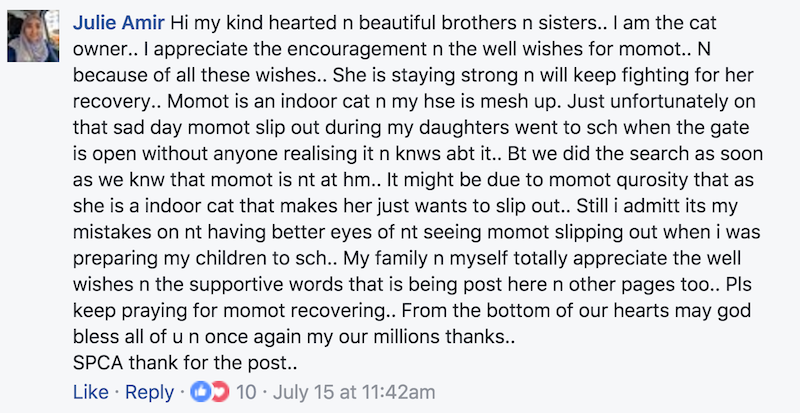This screenshot has width=800, height=413.
Task: Click the blue thumbs-up reaction icon
Action: point(199,392)
